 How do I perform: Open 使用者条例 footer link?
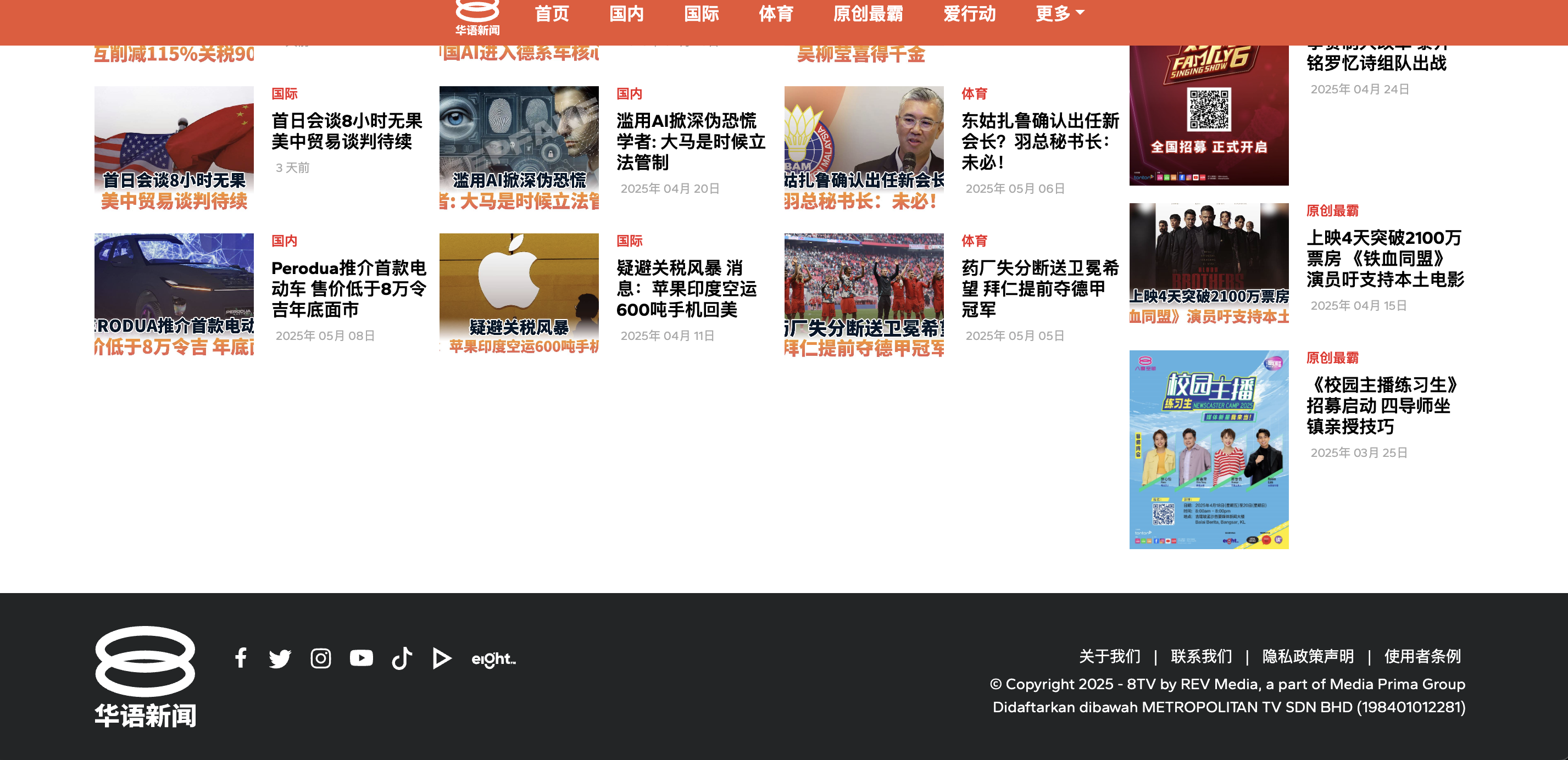1422,657
